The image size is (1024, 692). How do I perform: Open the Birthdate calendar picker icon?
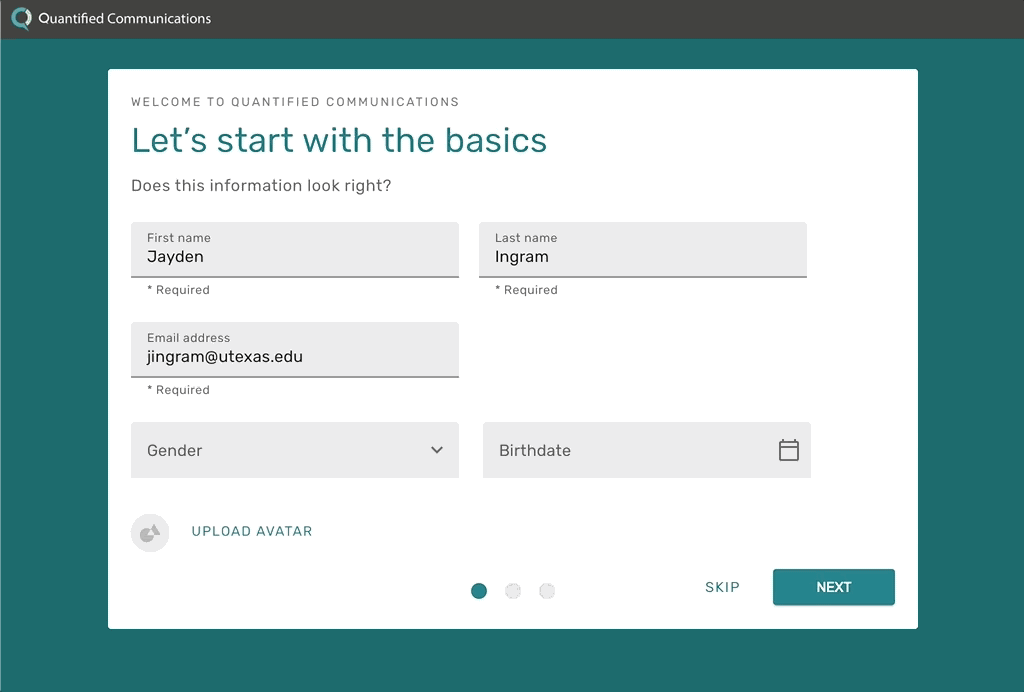788,450
